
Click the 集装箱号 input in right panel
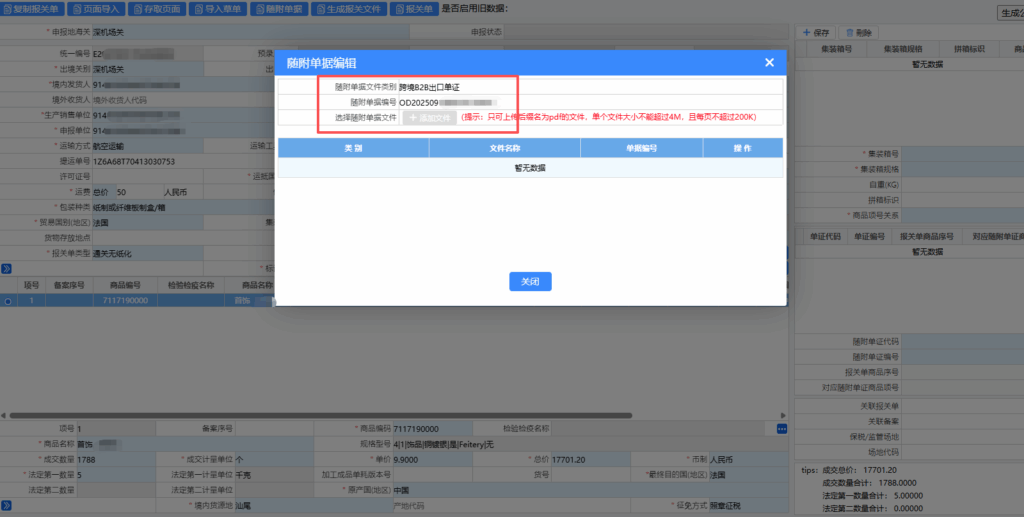(x=962, y=154)
